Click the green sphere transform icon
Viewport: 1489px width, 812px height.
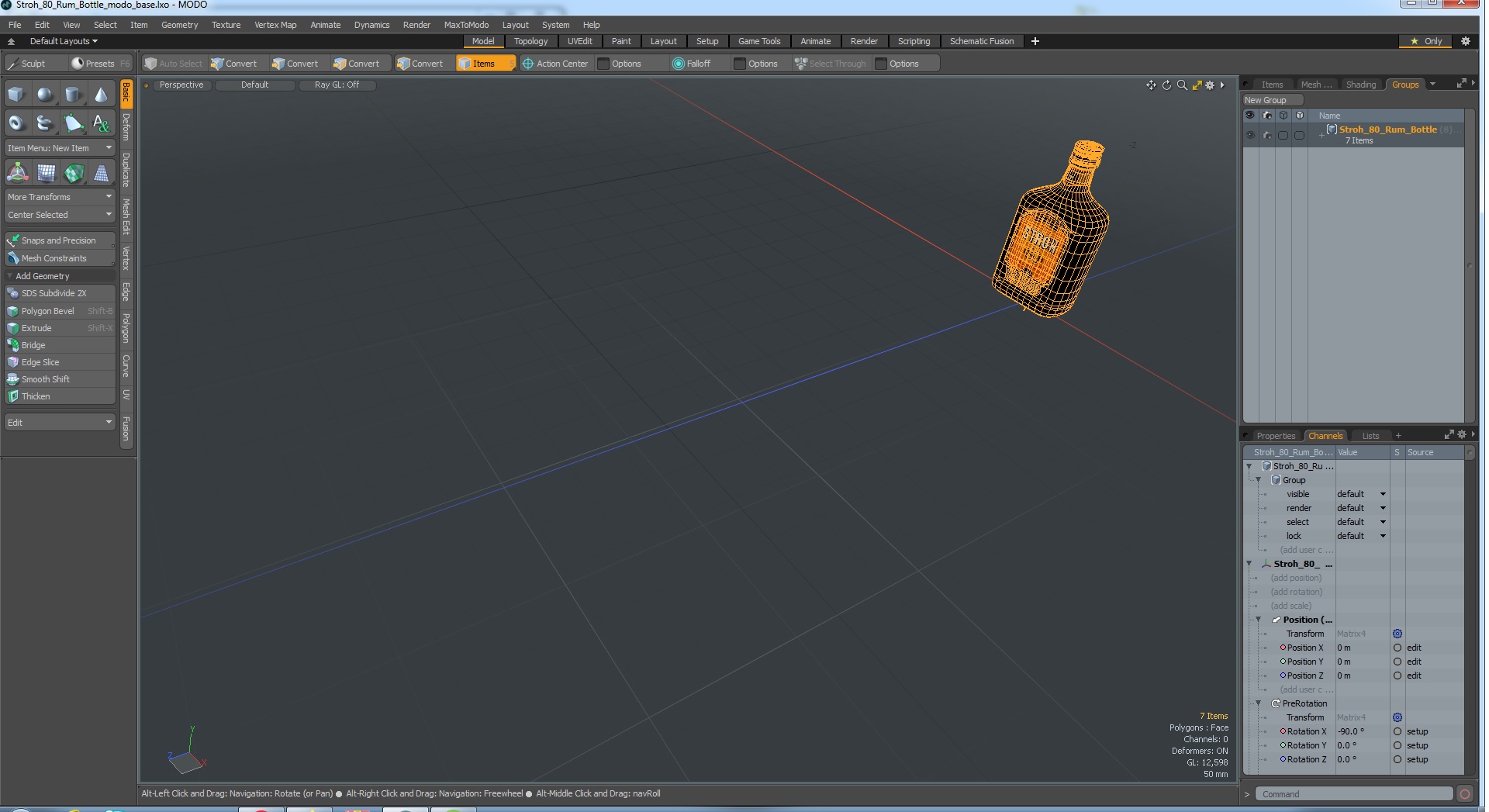(x=74, y=173)
